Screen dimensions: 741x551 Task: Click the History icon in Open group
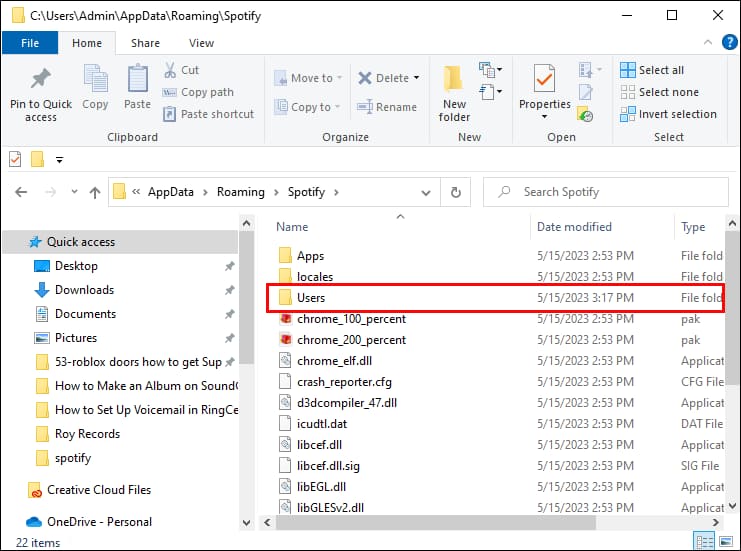pyautogui.click(x=586, y=114)
